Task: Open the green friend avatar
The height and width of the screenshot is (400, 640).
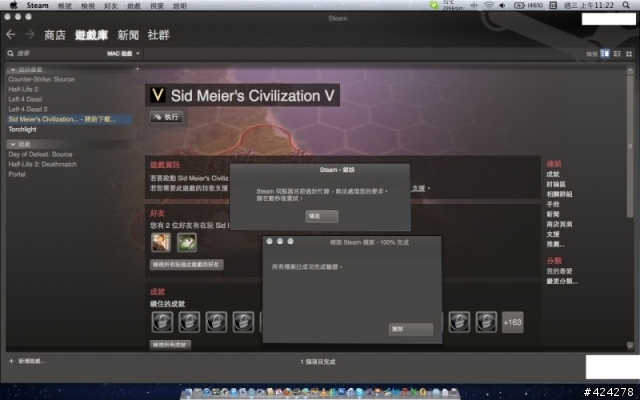Action: coord(187,242)
